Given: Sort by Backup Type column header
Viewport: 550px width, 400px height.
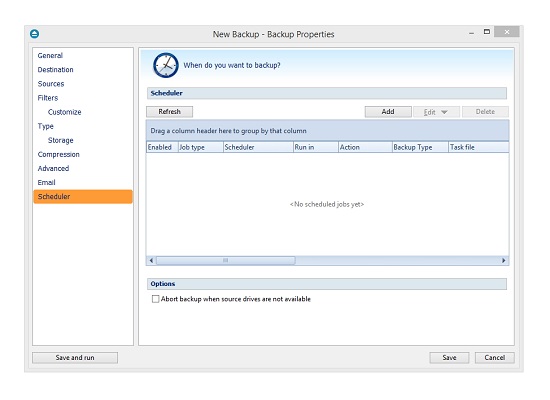Looking at the screenshot, I should pyautogui.click(x=420, y=147).
